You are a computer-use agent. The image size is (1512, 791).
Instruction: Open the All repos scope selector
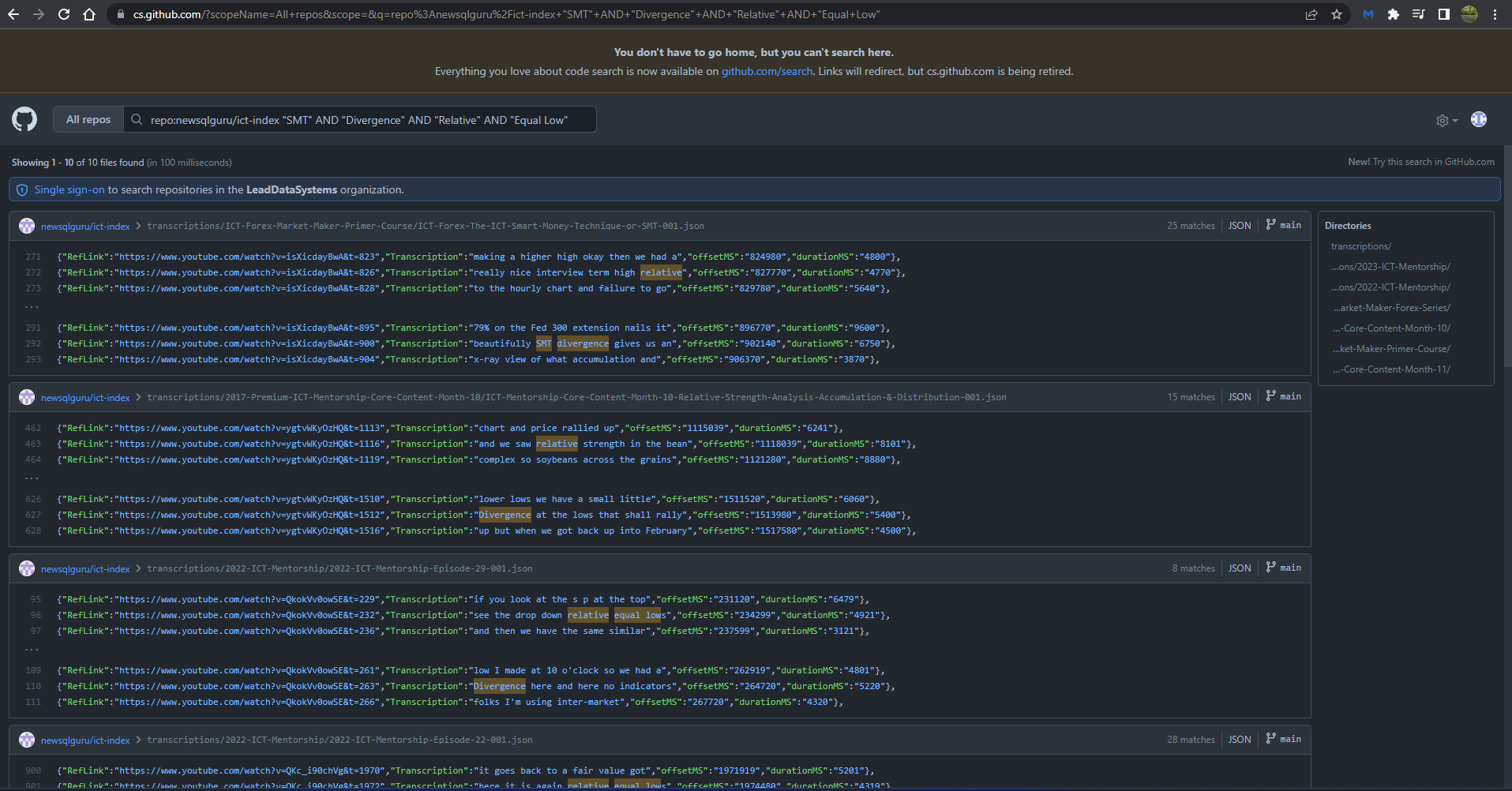[x=88, y=119]
